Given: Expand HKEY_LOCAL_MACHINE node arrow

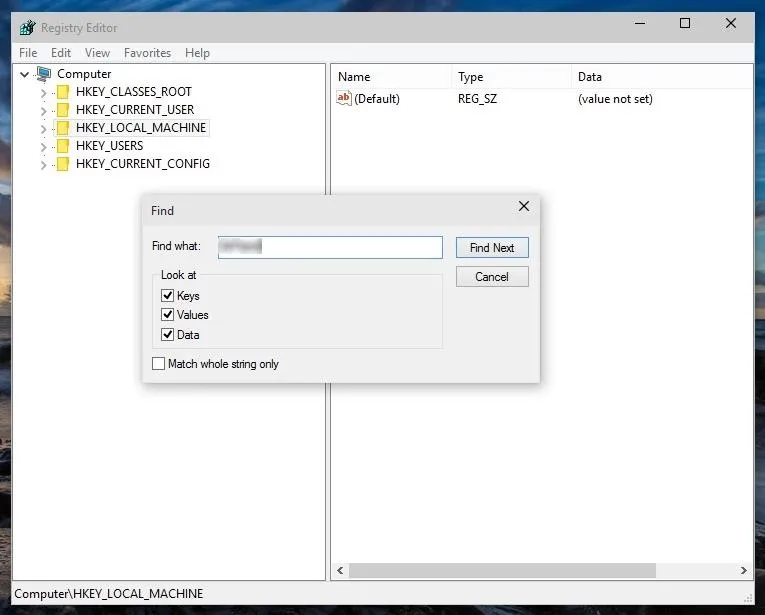Looking at the screenshot, I should [x=43, y=129].
